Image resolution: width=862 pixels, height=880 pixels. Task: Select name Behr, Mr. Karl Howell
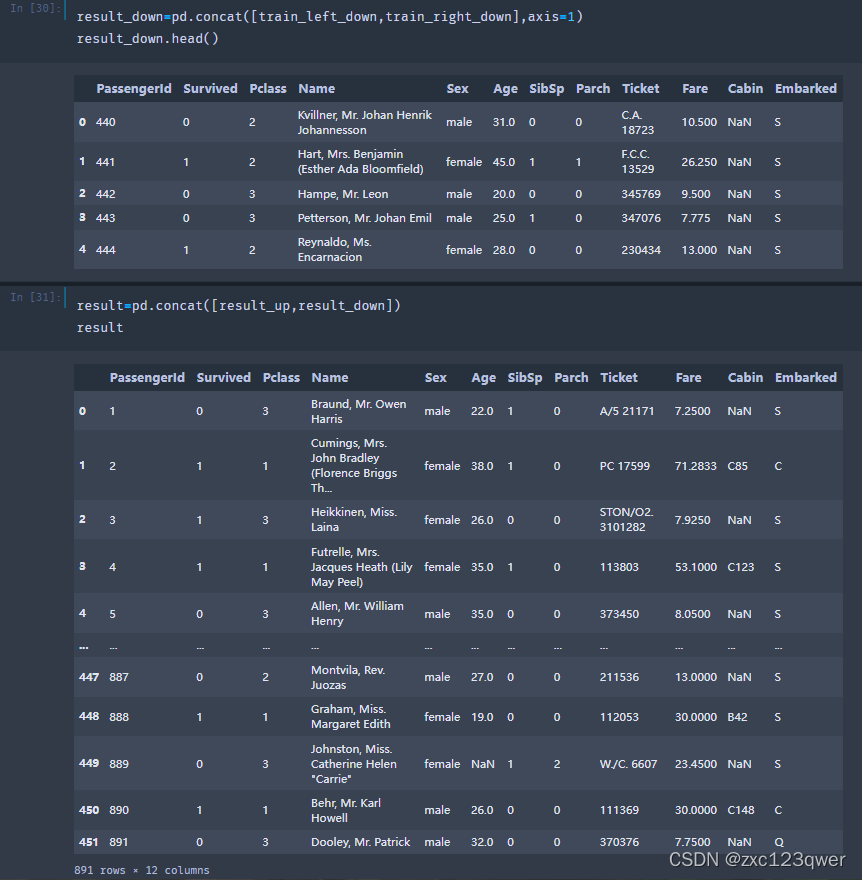coord(346,810)
